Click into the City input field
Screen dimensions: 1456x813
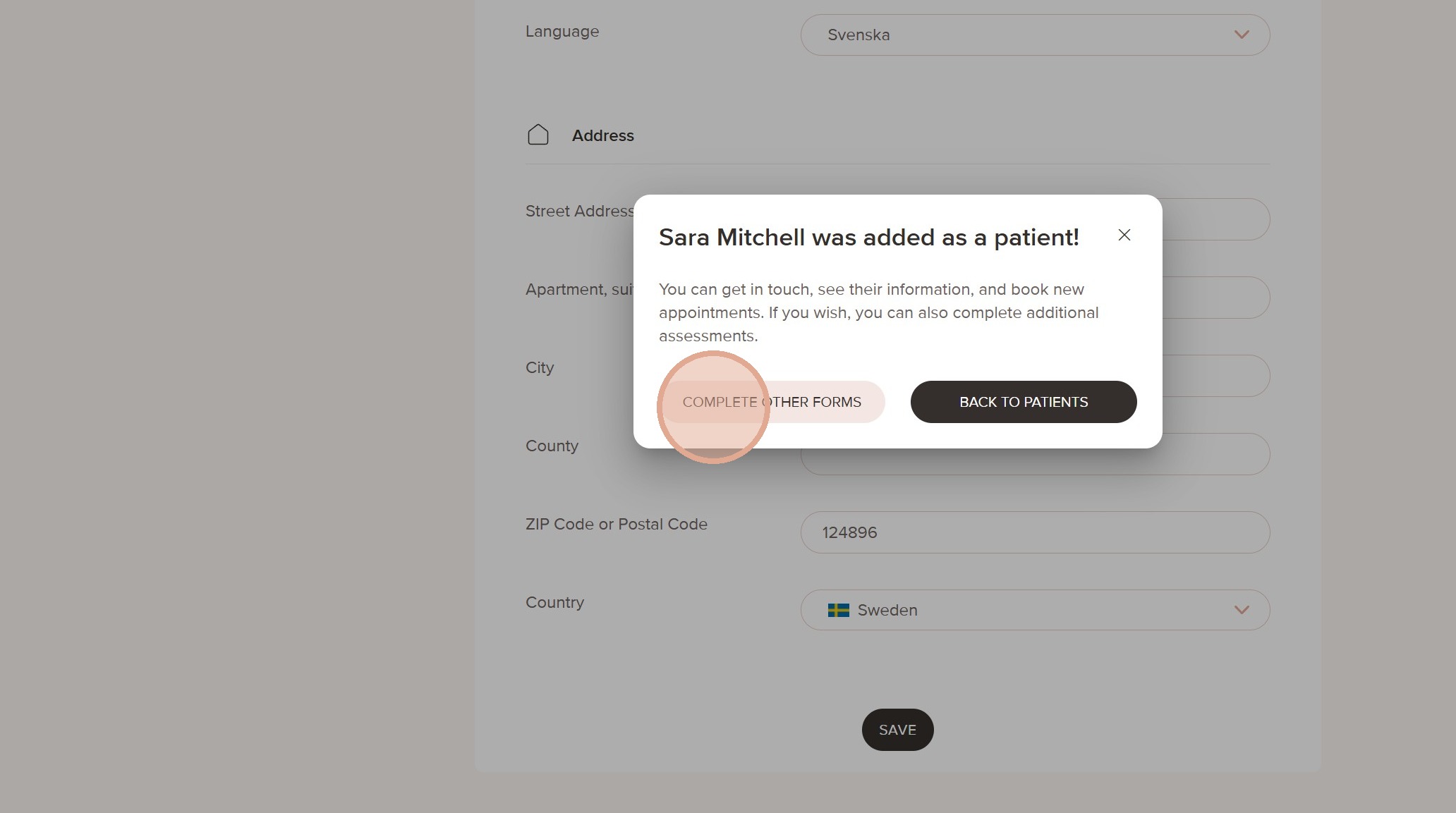(1215, 376)
